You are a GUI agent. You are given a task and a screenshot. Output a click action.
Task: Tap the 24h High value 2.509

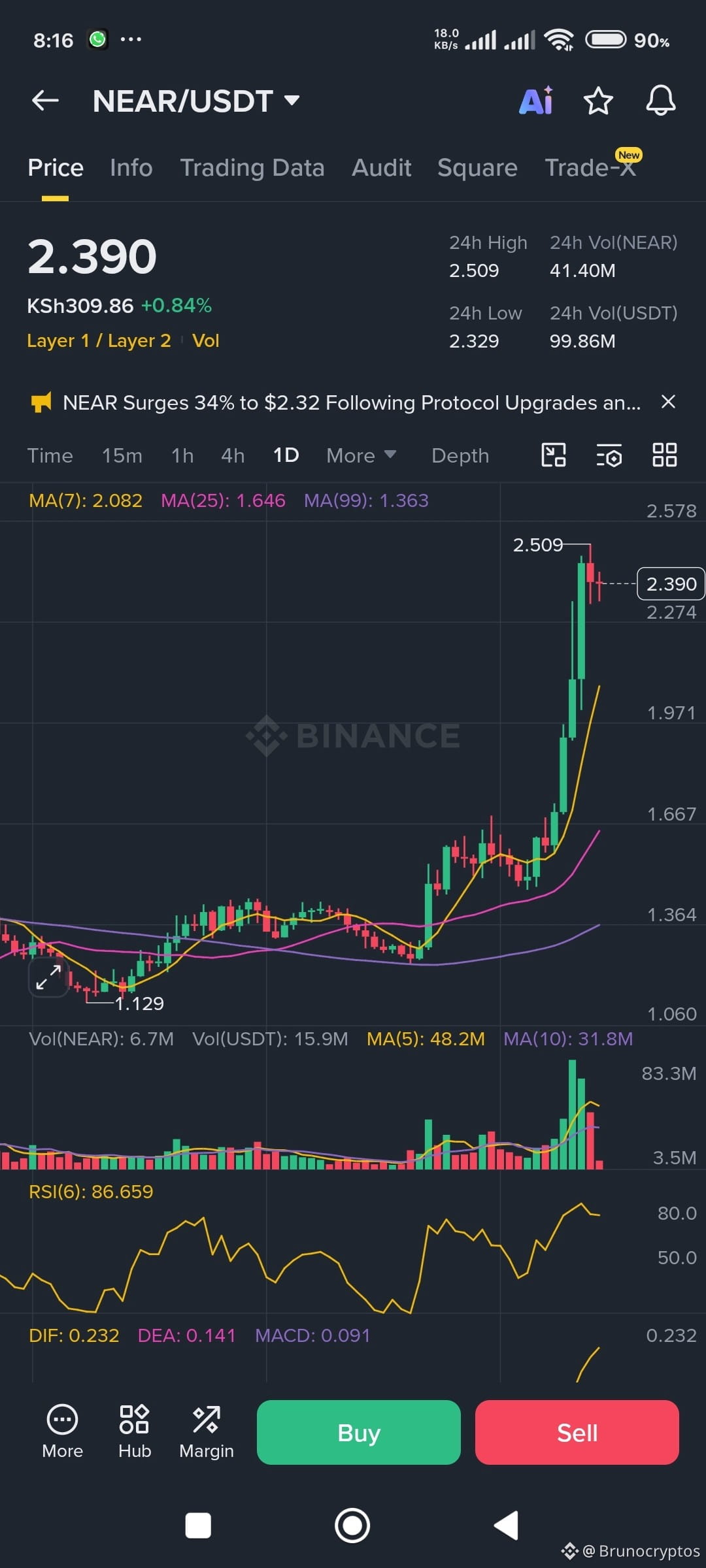tap(474, 271)
